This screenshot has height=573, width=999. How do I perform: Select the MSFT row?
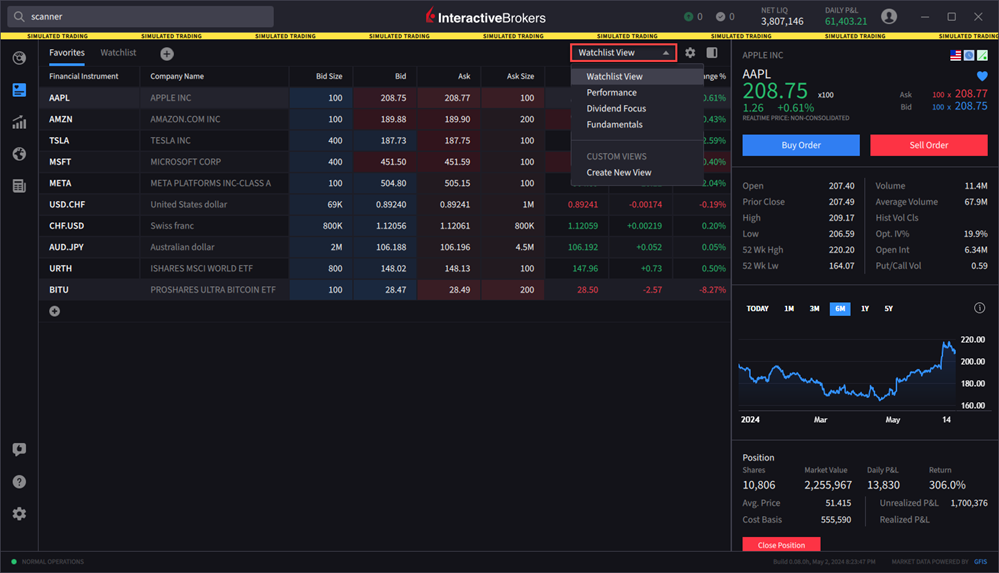tap(385, 162)
